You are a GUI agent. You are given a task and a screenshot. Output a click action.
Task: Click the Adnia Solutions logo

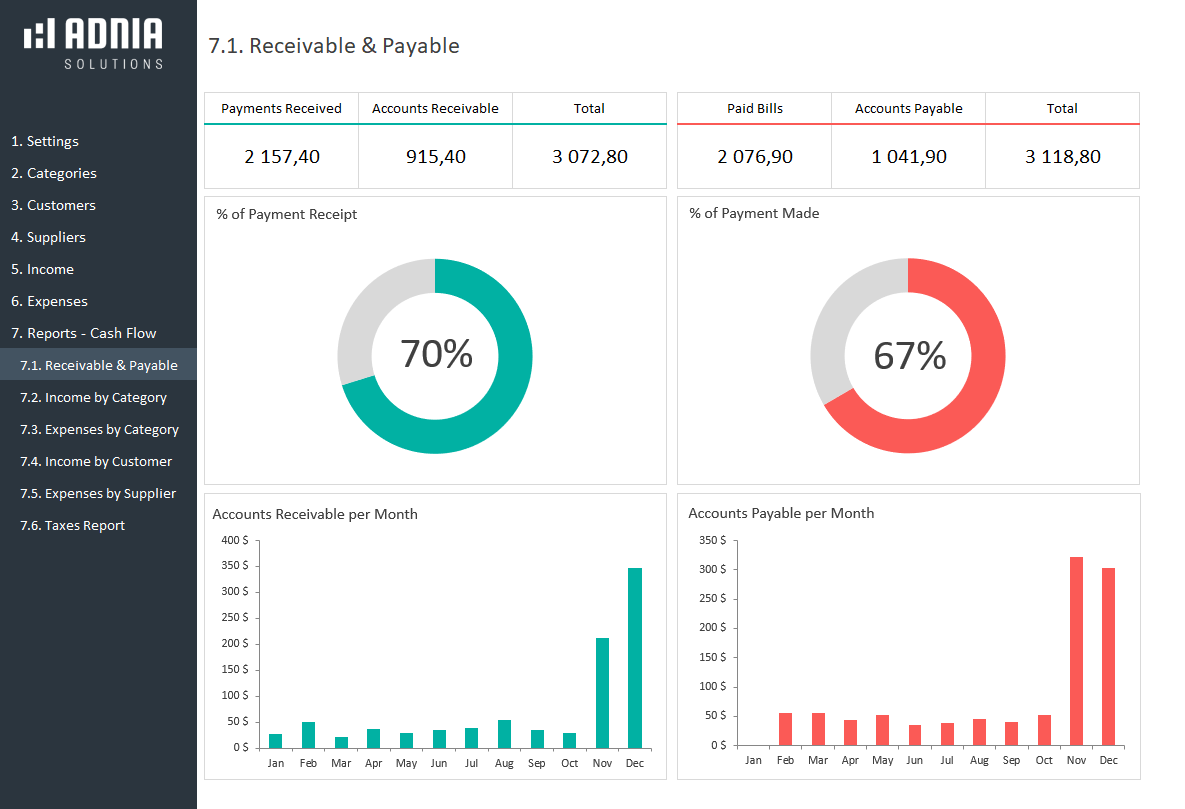point(94,42)
